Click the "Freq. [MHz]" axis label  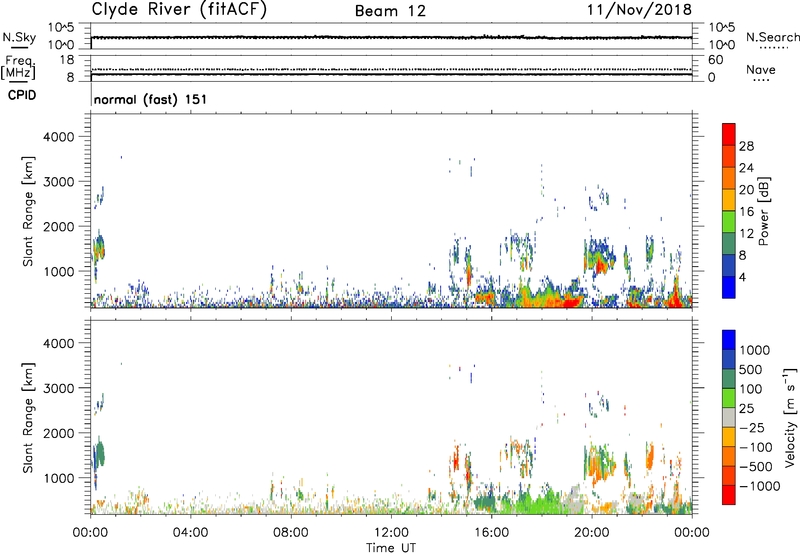point(18,67)
